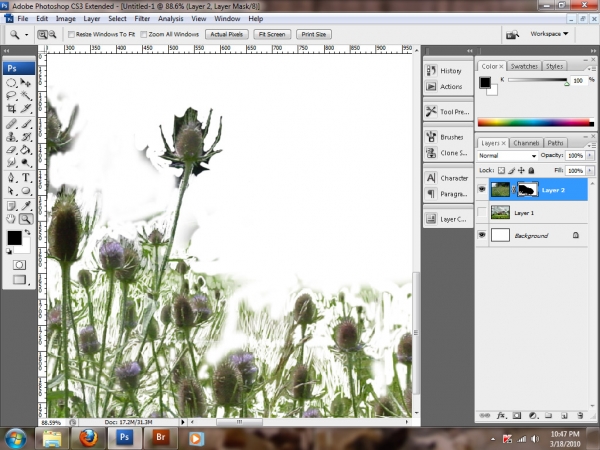
Task: Select the Slice tool
Action: tap(26, 108)
